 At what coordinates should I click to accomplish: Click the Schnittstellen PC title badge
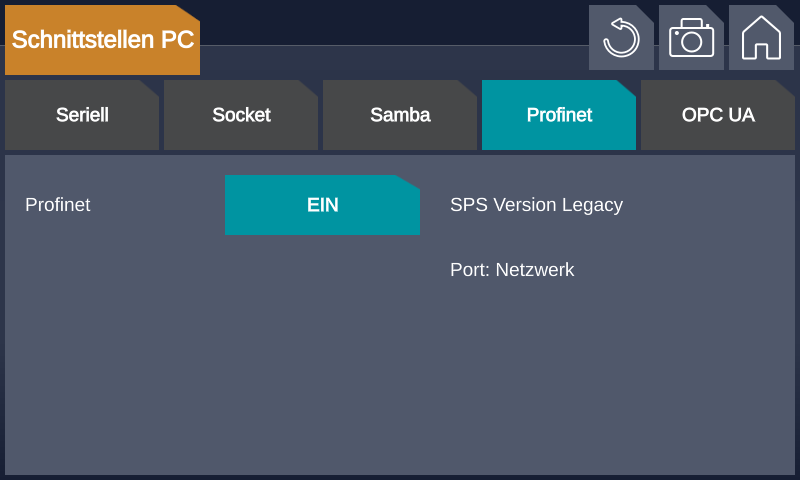pyautogui.click(x=102, y=40)
